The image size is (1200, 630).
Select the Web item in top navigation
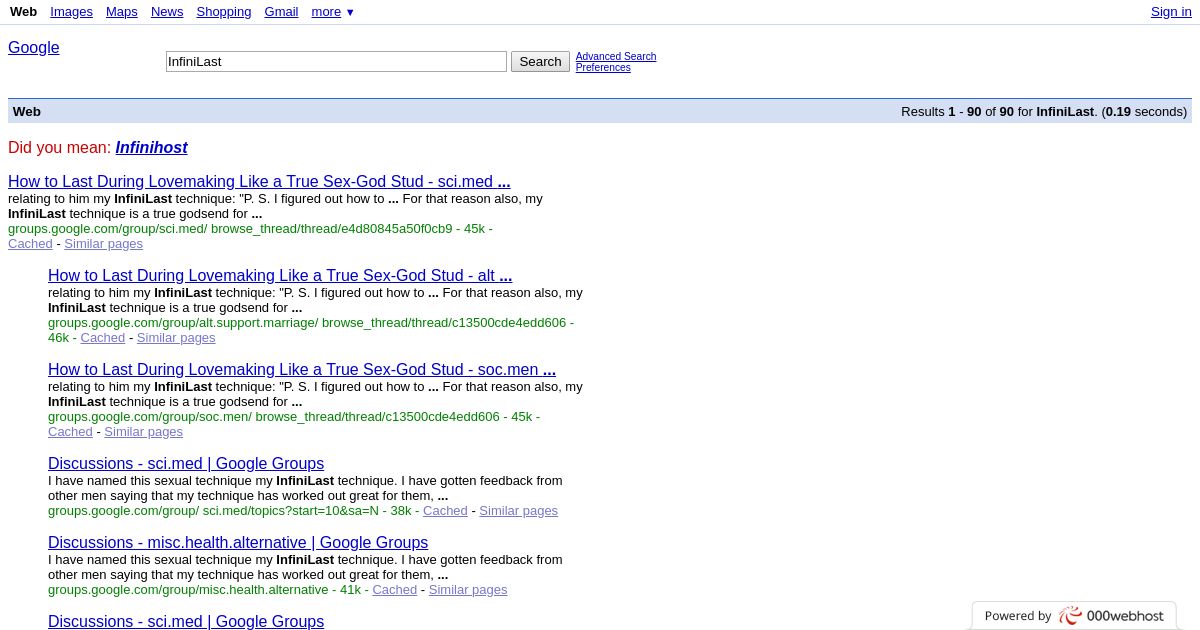tap(23, 12)
